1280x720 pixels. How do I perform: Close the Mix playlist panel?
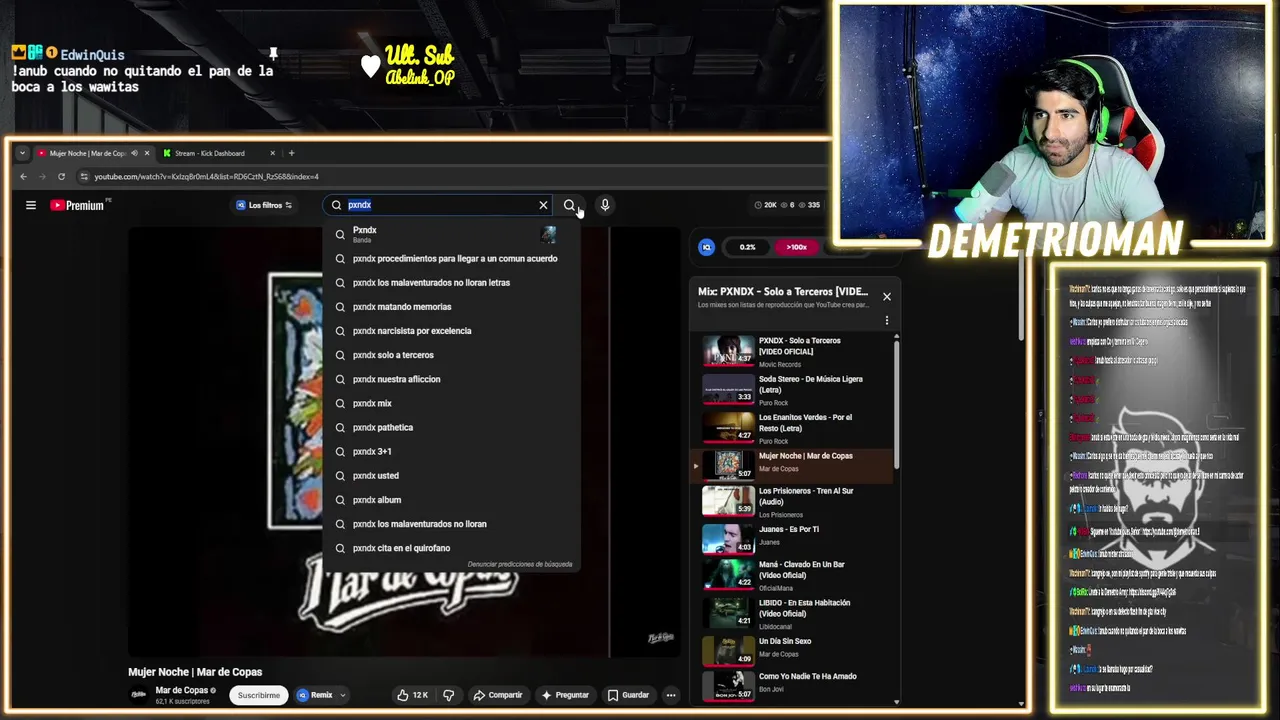pyautogui.click(x=886, y=296)
